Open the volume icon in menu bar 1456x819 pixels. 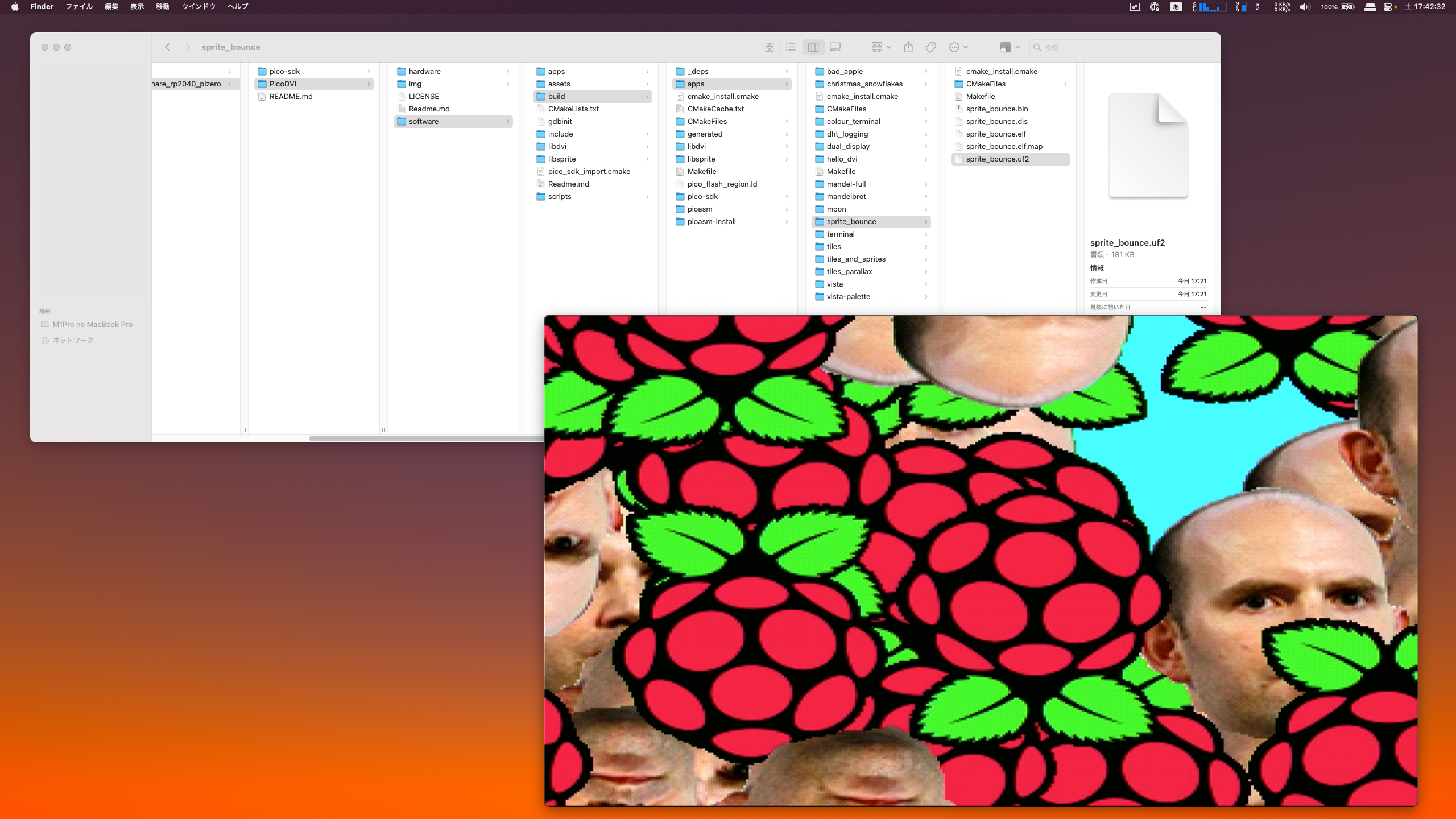[x=1305, y=7]
